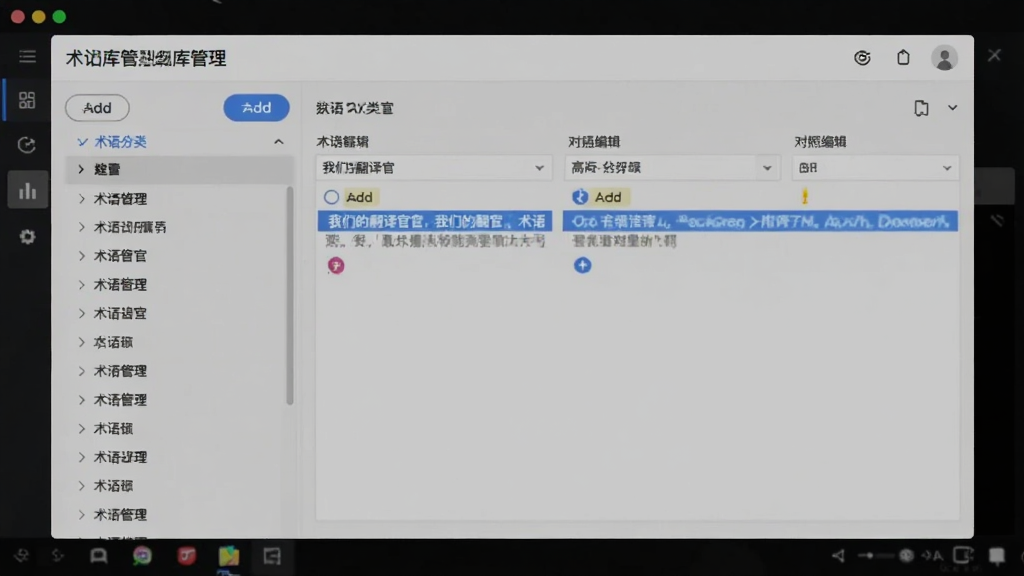This screenshot has height=576, width=1024.
Task: Open the bar chart statistics sidebar icon
Action: click(27, 191)
